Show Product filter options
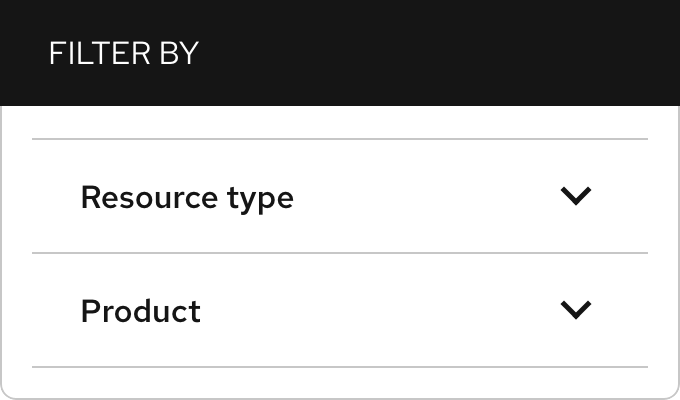 (x=340, y=310)
